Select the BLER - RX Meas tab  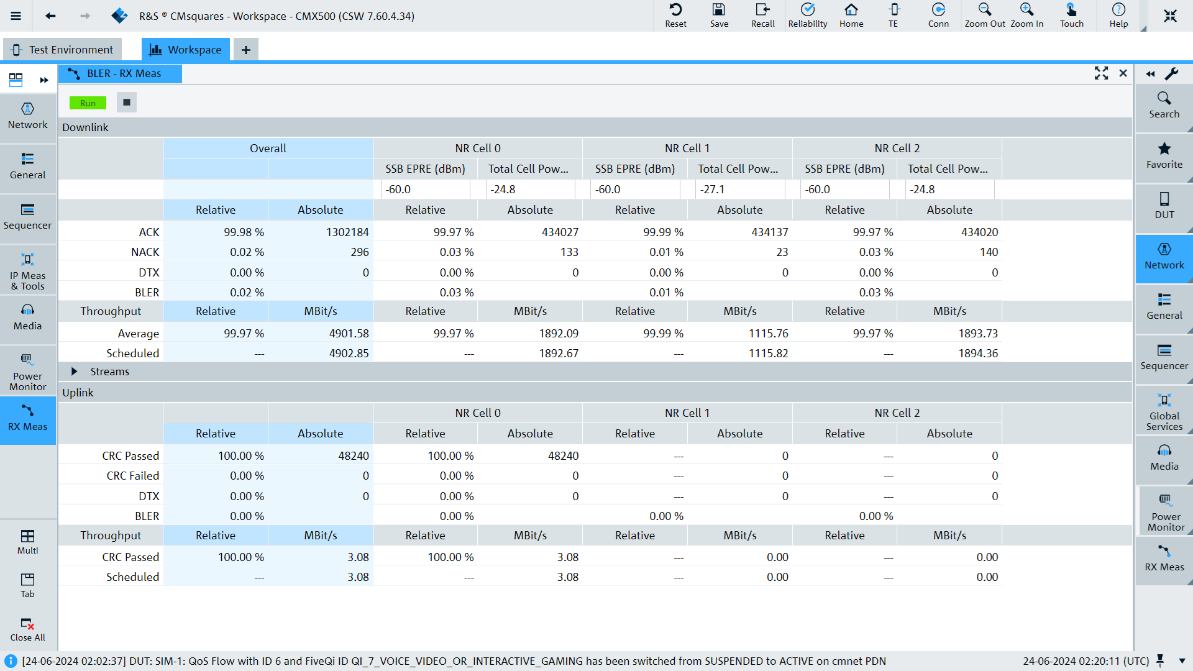122,73
